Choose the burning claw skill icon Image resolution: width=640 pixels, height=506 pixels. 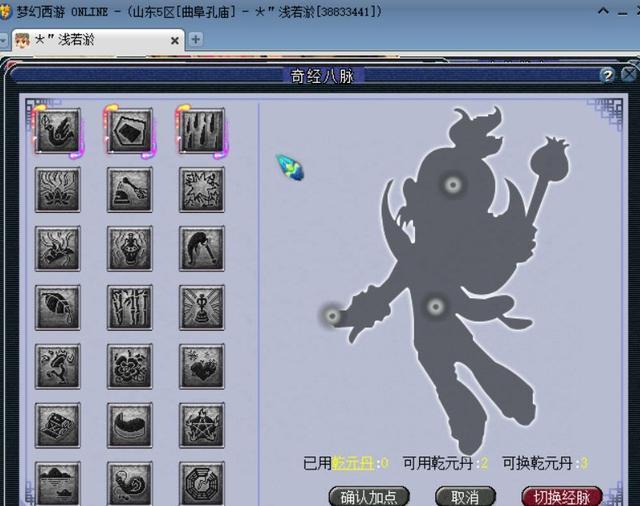tap(58, 249)
